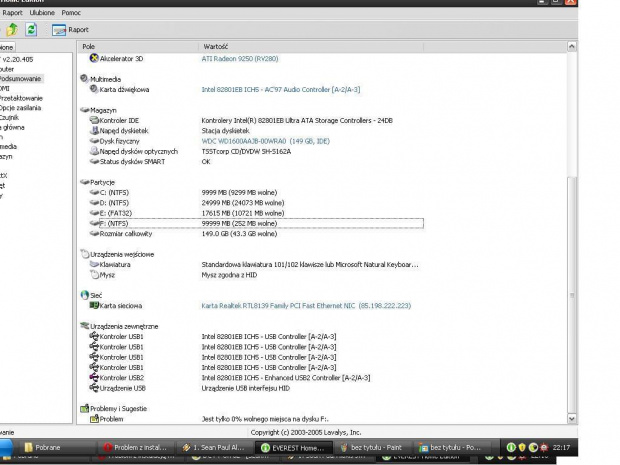
Task: Click the Refresh toolbar icon
Action: [31, 30]
